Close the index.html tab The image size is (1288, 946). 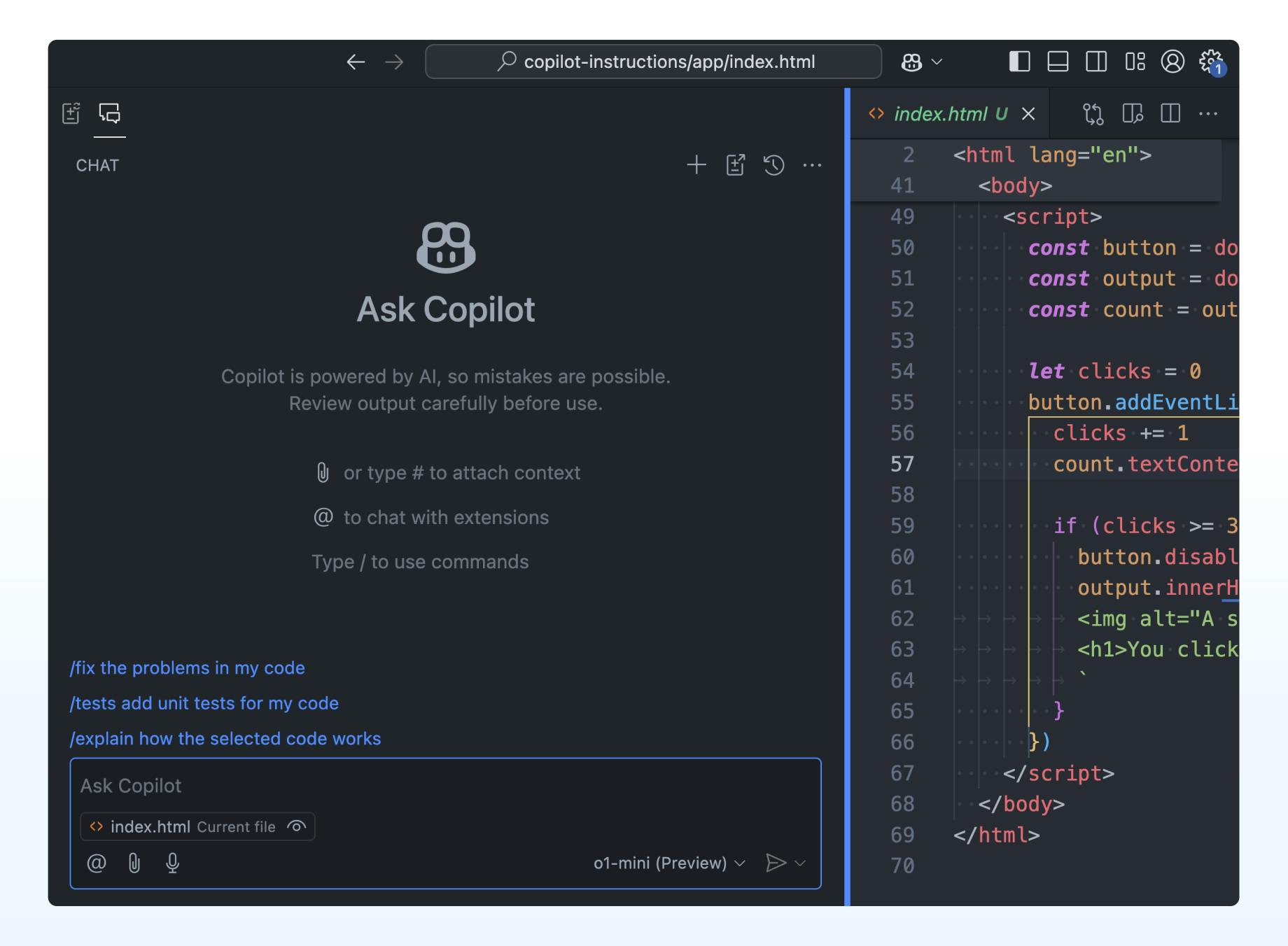(x=1028, y=113)
